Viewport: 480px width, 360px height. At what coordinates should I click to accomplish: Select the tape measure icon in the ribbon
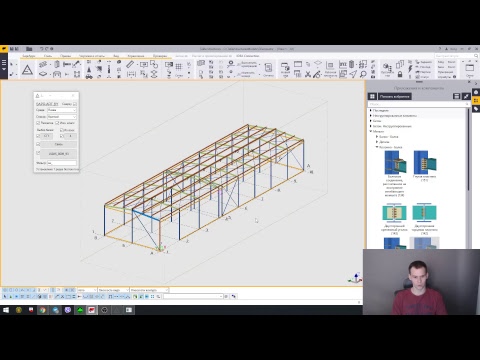click(130, 64)
